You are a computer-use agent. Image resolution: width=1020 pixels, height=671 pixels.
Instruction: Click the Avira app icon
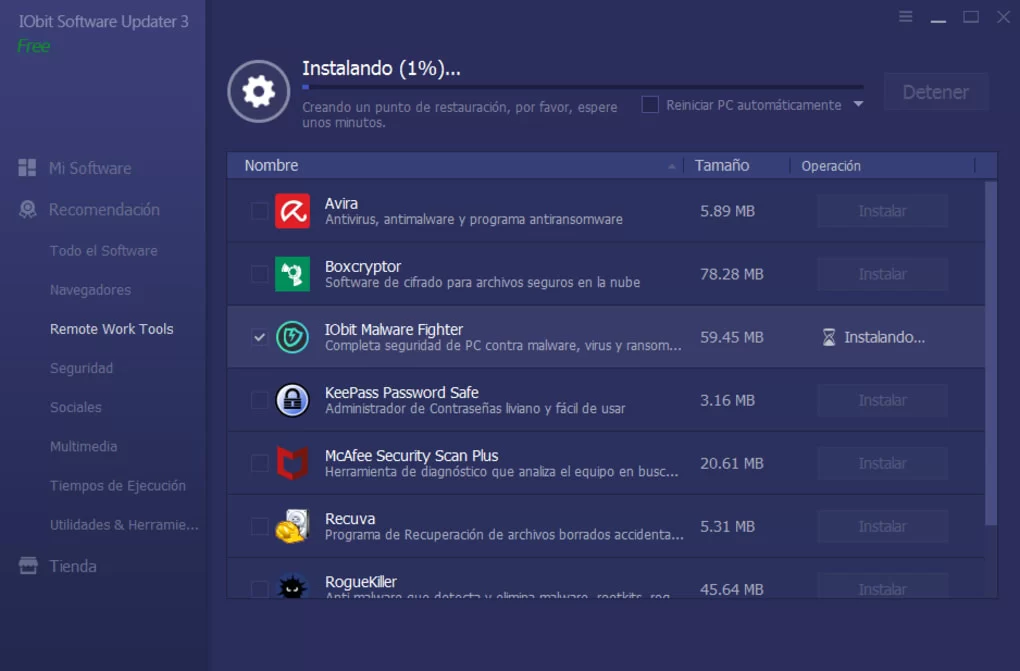pyautogui.click(x=292, y=211)
